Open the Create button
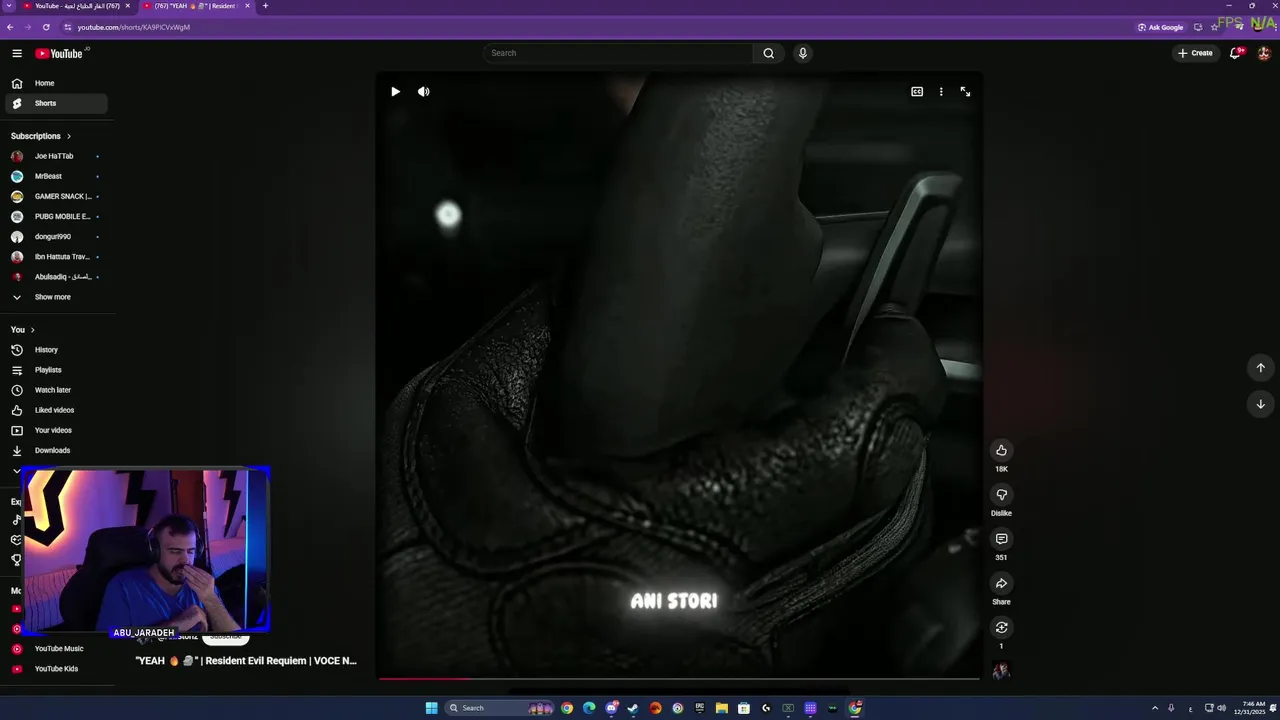This screenshot has height=720, width=1280. [1195, 53]
